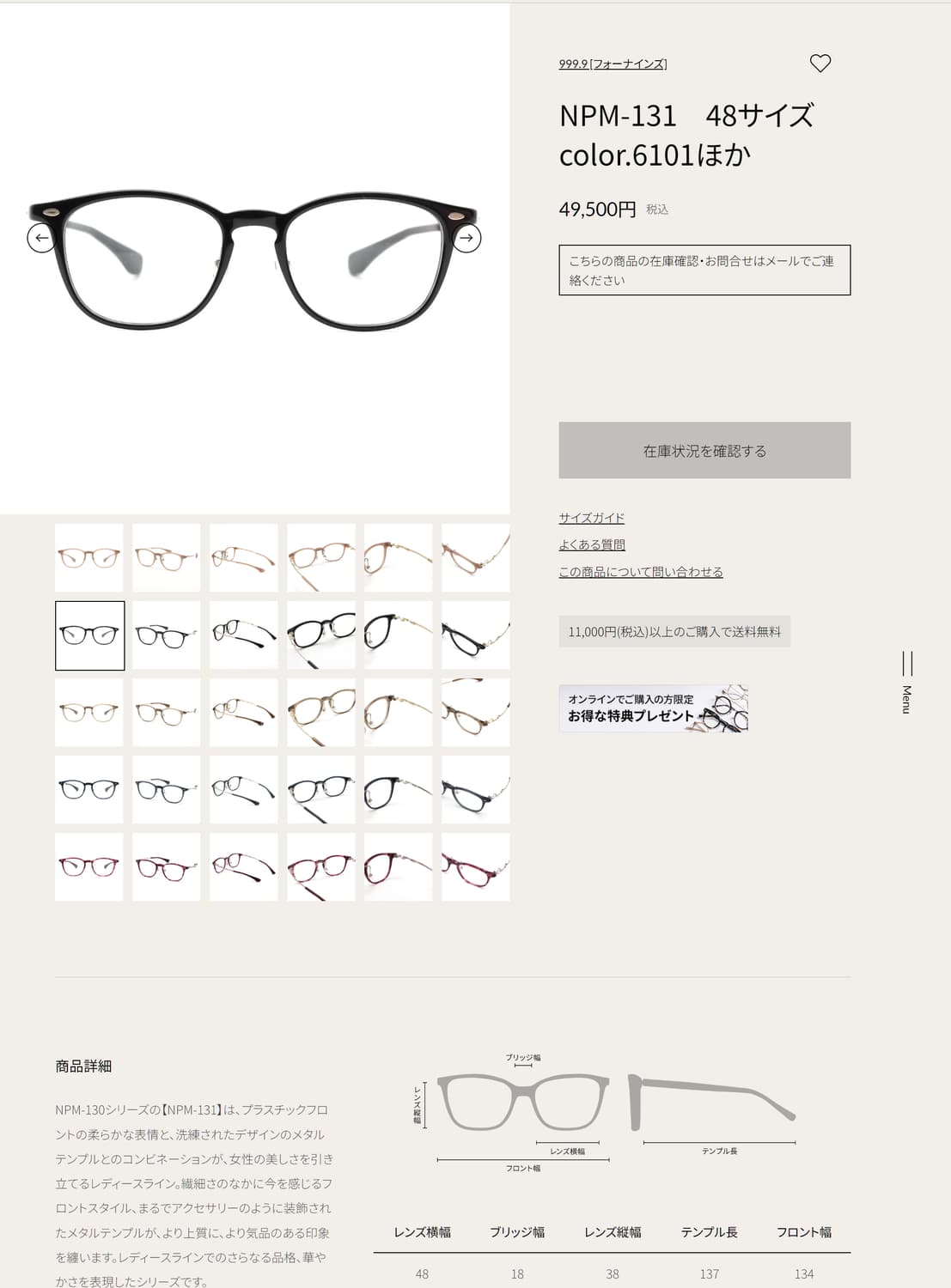Select the navy angled-view thumbnail
The width and height of the screenshot is (951, 1288).
(x=321, y=790)
